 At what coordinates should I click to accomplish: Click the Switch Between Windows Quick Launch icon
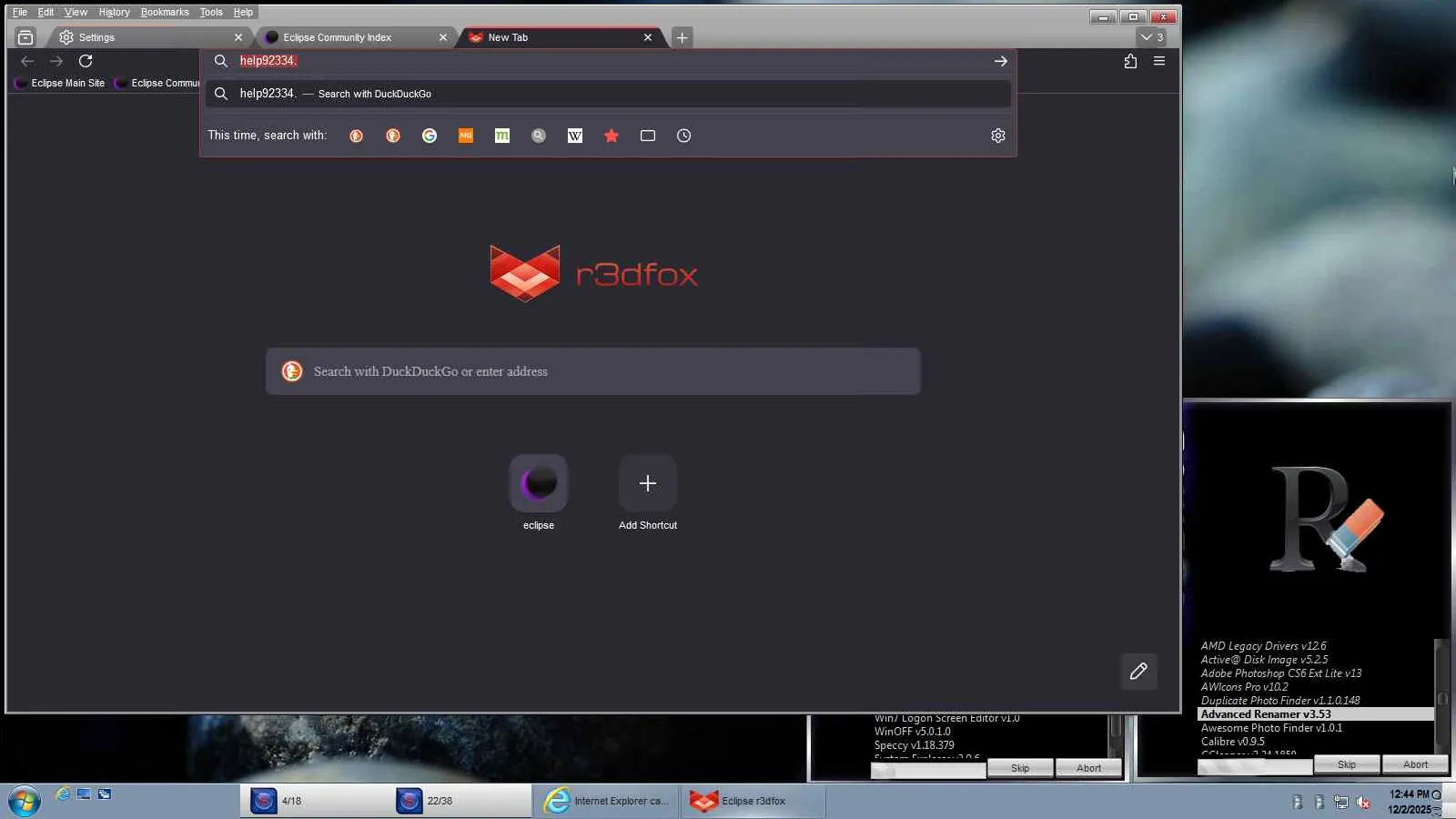(x=105, y=794)
